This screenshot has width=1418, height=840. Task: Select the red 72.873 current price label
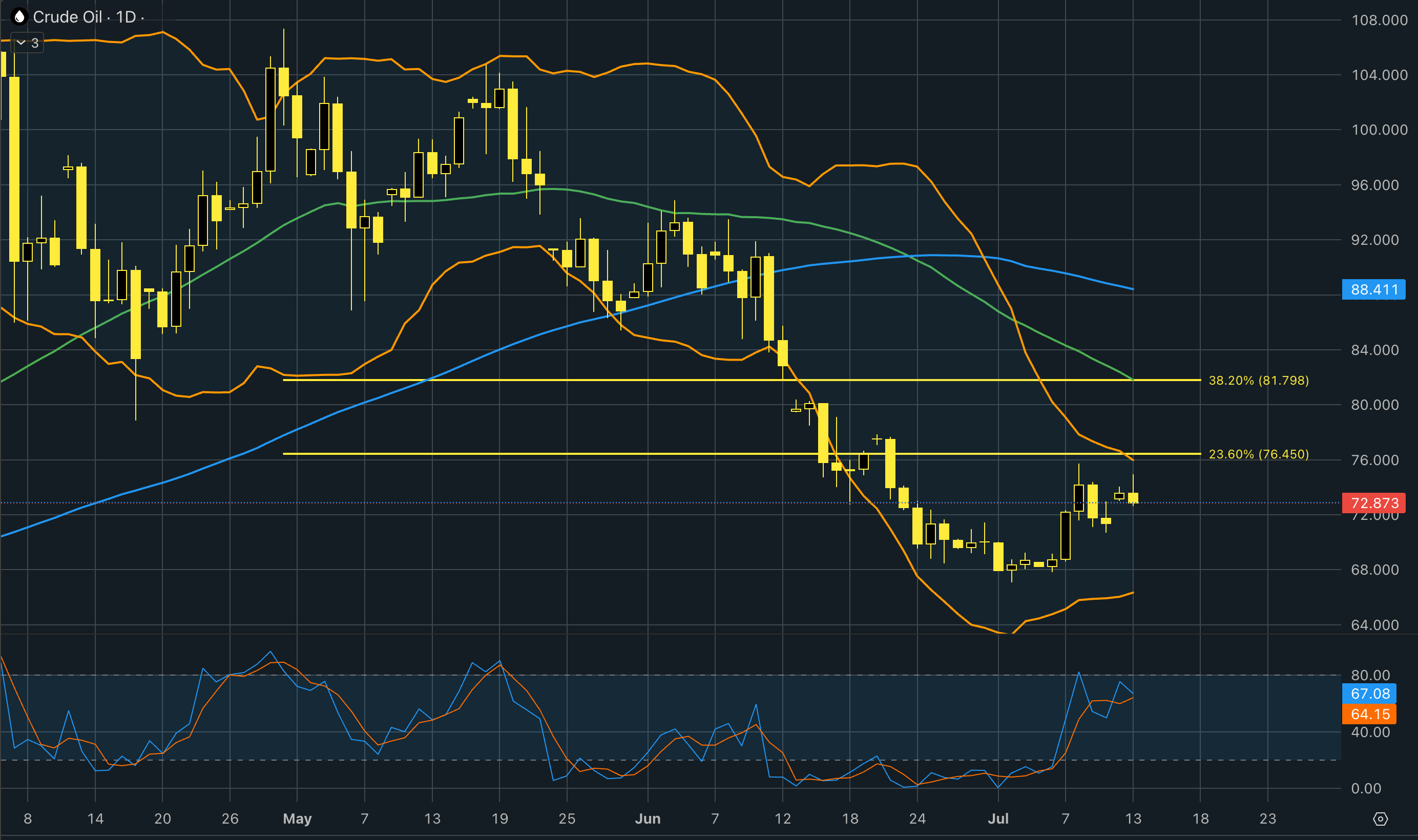tap(1374, 502)
